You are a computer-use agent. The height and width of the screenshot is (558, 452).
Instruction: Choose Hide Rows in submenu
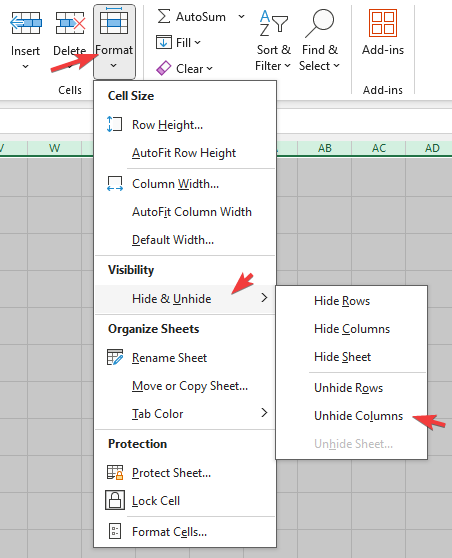[342, 301]
